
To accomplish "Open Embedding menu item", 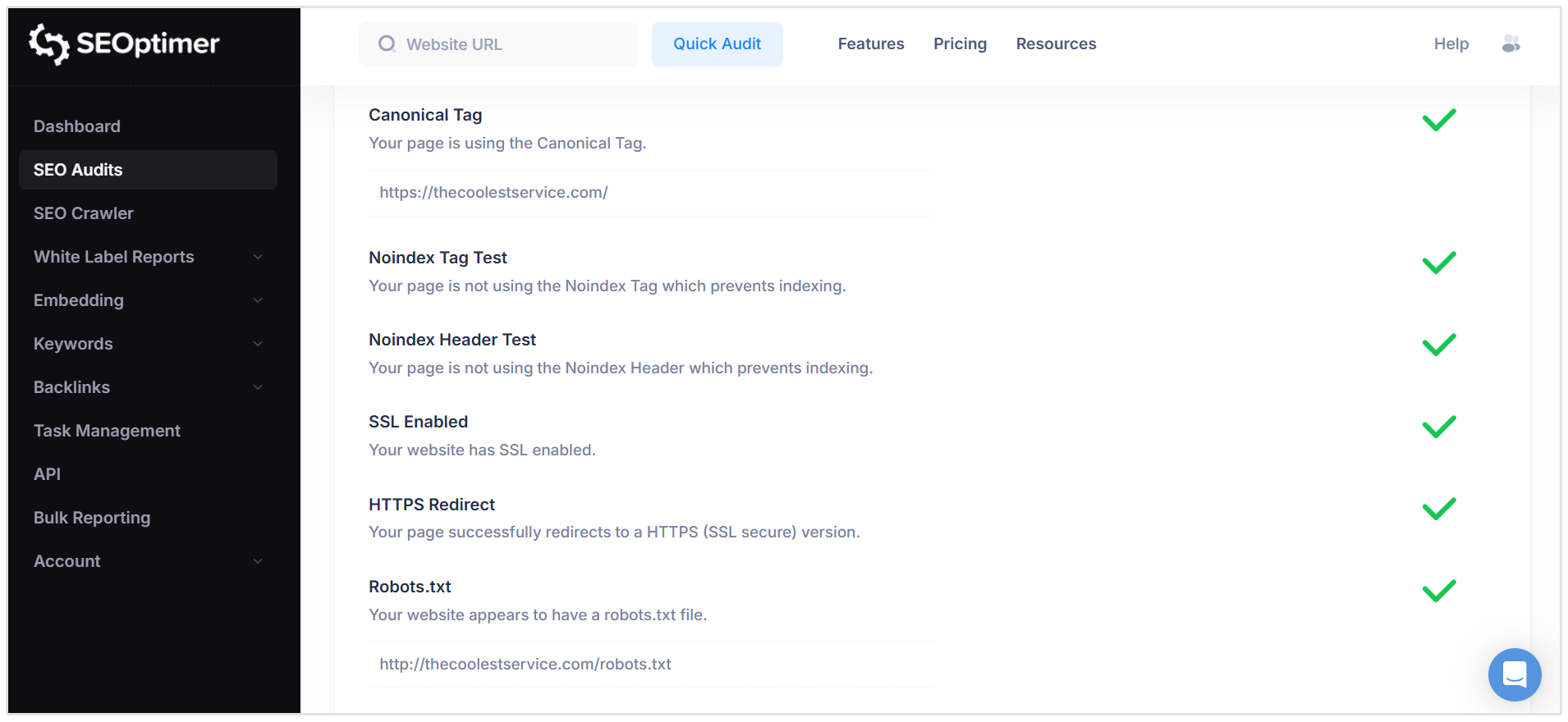I will click(79, 300).
